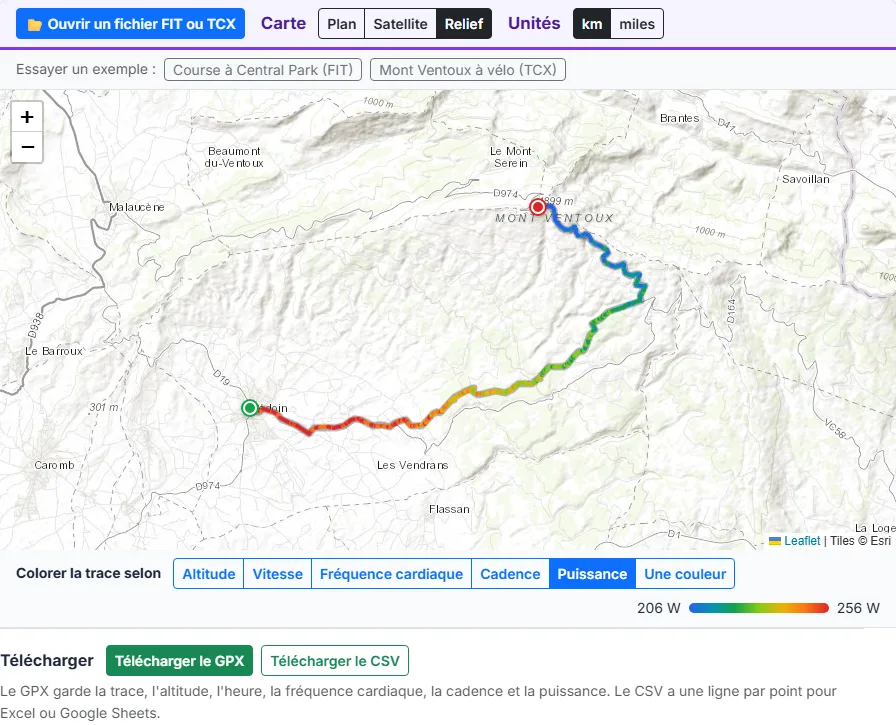Screen dimensions: 896x725
Task: Click the Brantes label on the map
Action: (x=679, y=118)
